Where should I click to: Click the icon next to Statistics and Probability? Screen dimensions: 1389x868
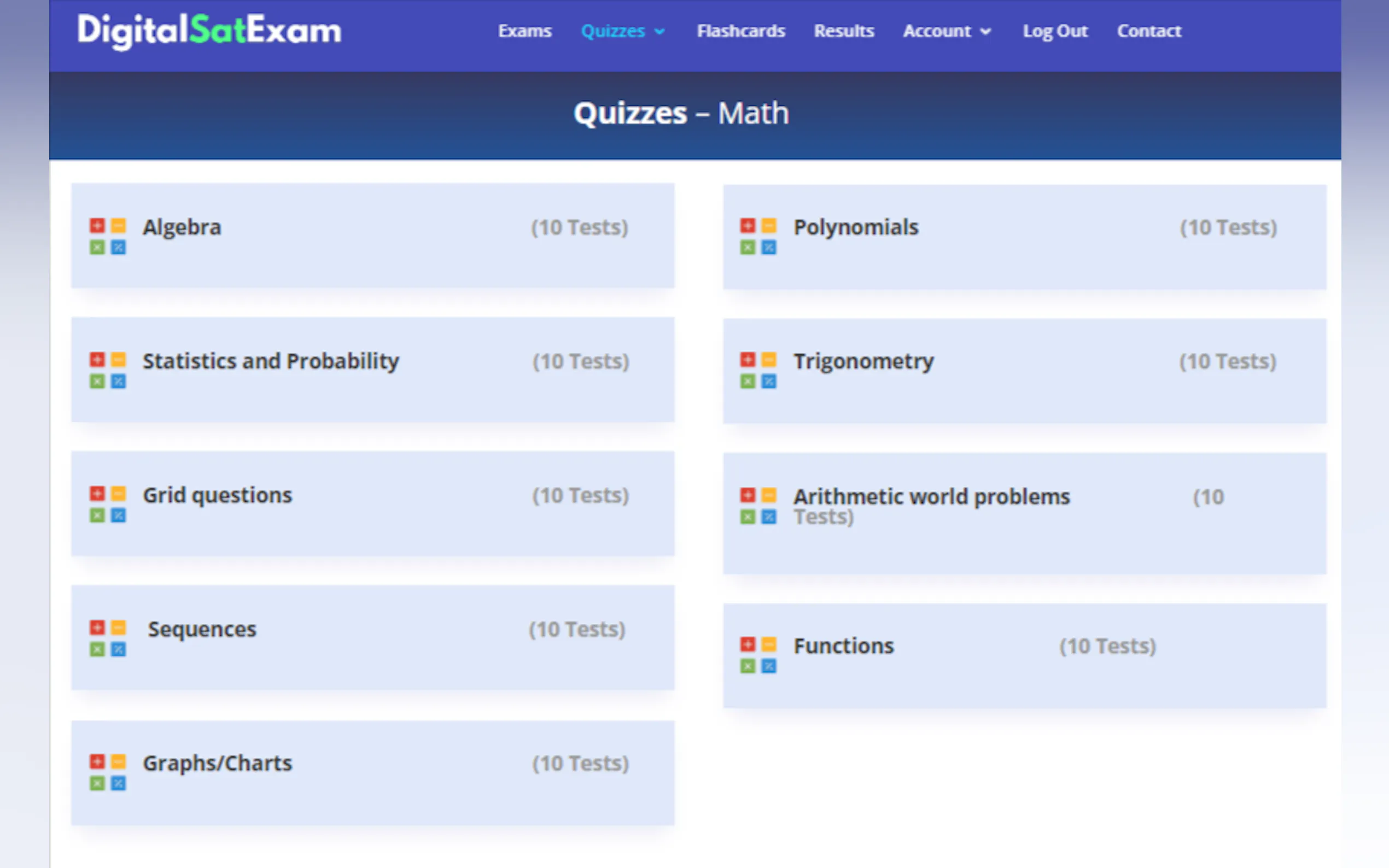107,370
